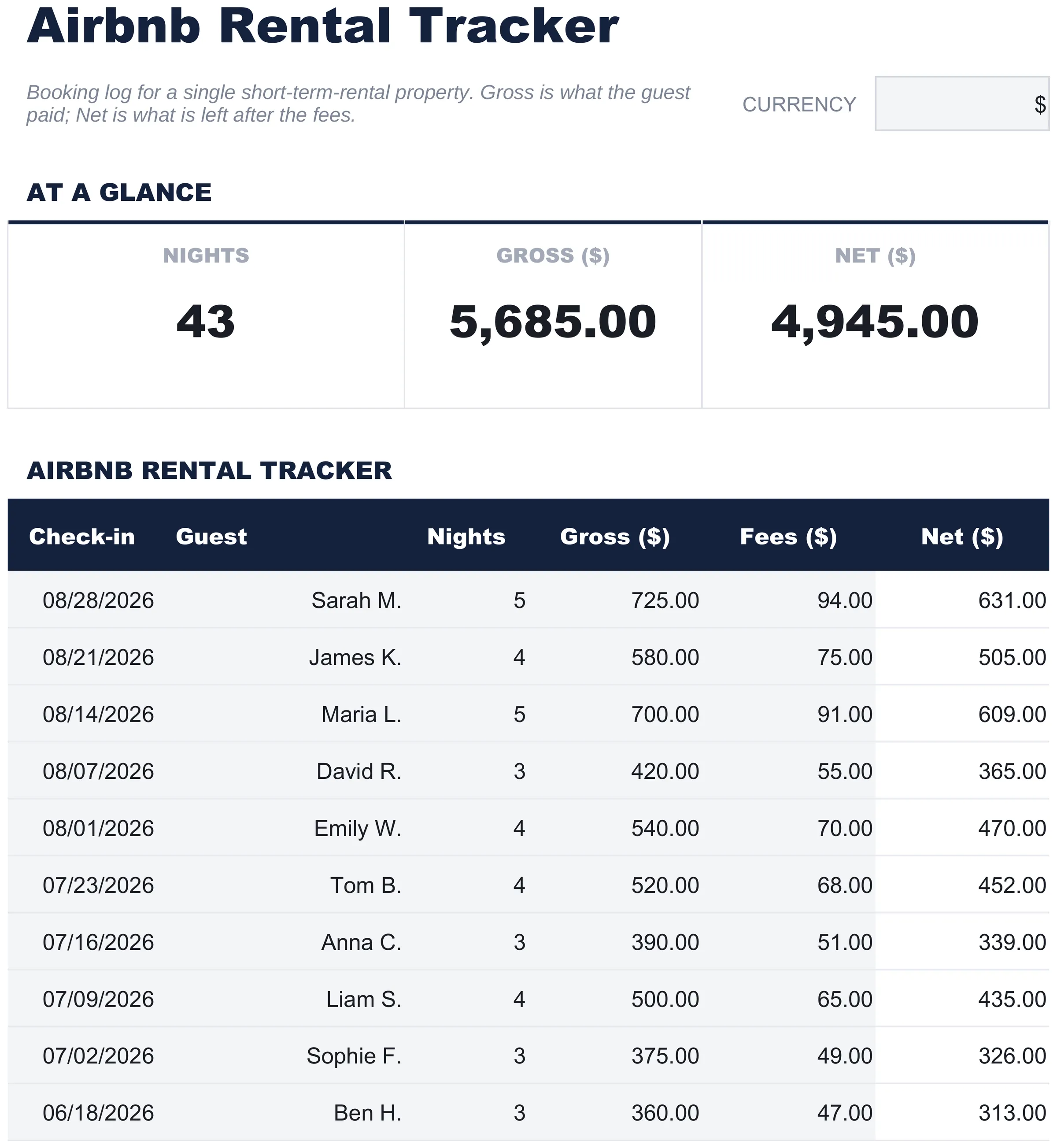Screen dimensions: 1057x1148
Task: Click fees value 91.00
Action: point(845,715)
